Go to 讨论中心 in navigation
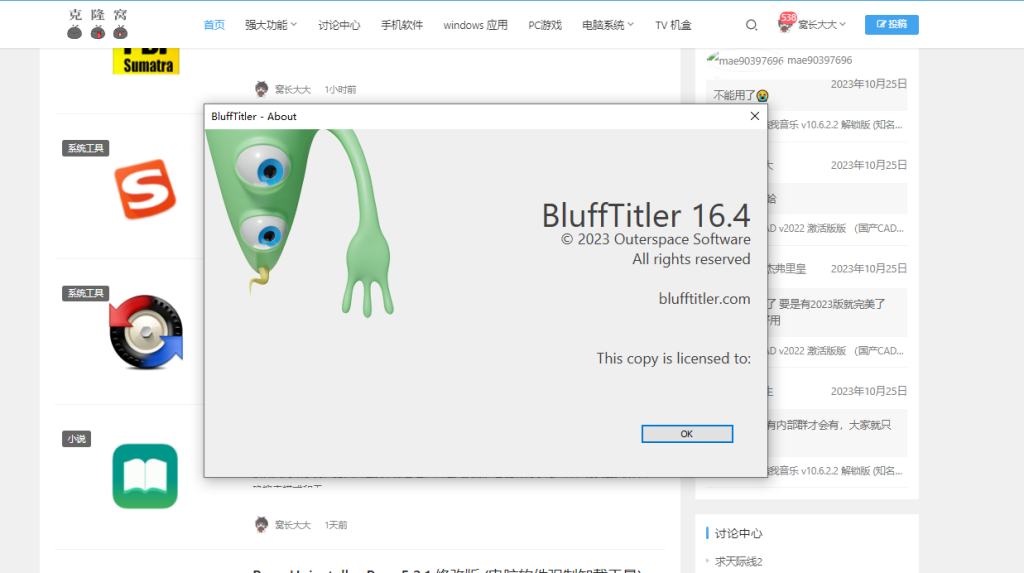1024x573 pixels. point(339,25)
